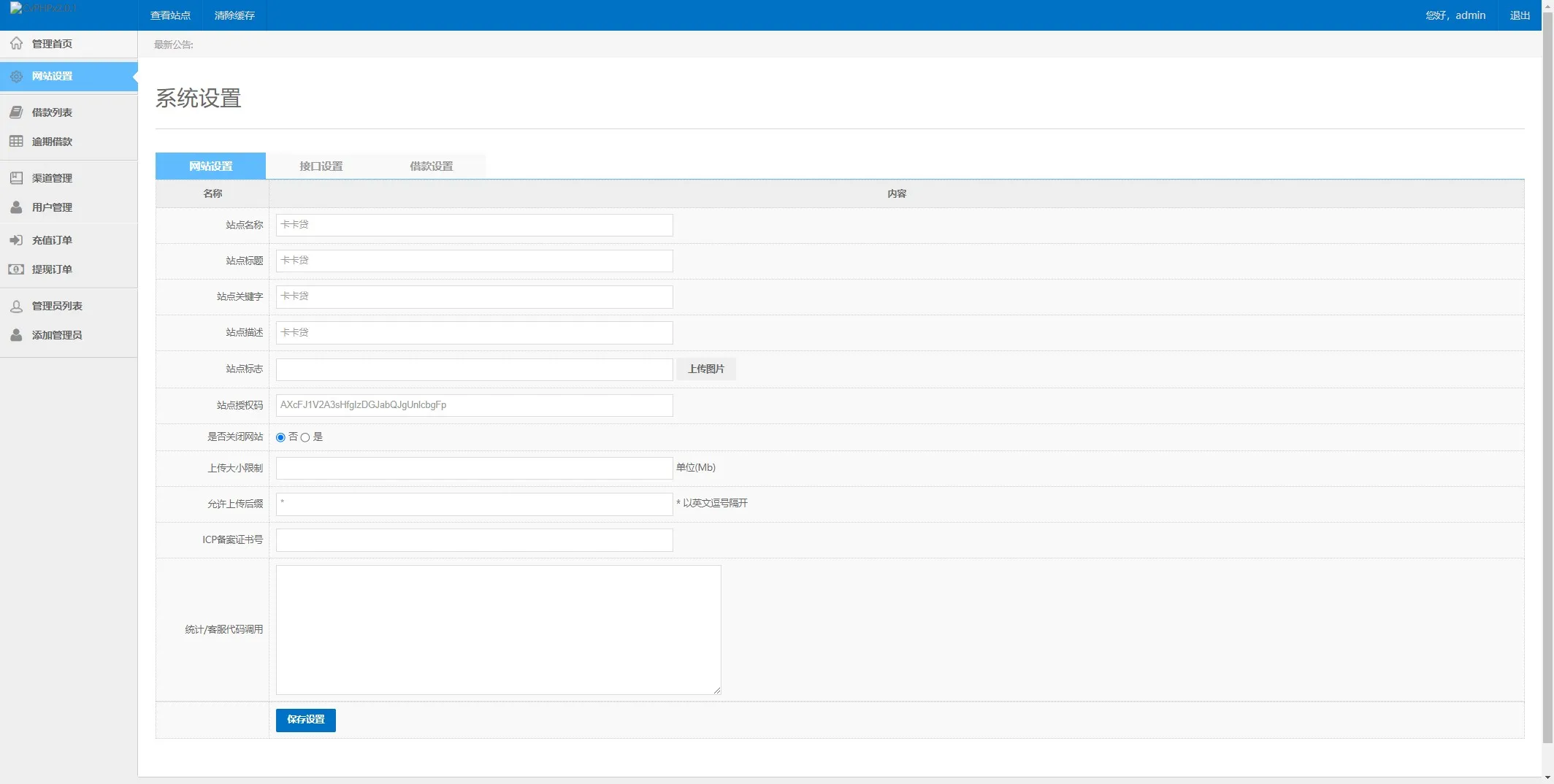Focus the 站点名称 input field
The height and width of the screenshot is (784, 1554).
[474, 225]
